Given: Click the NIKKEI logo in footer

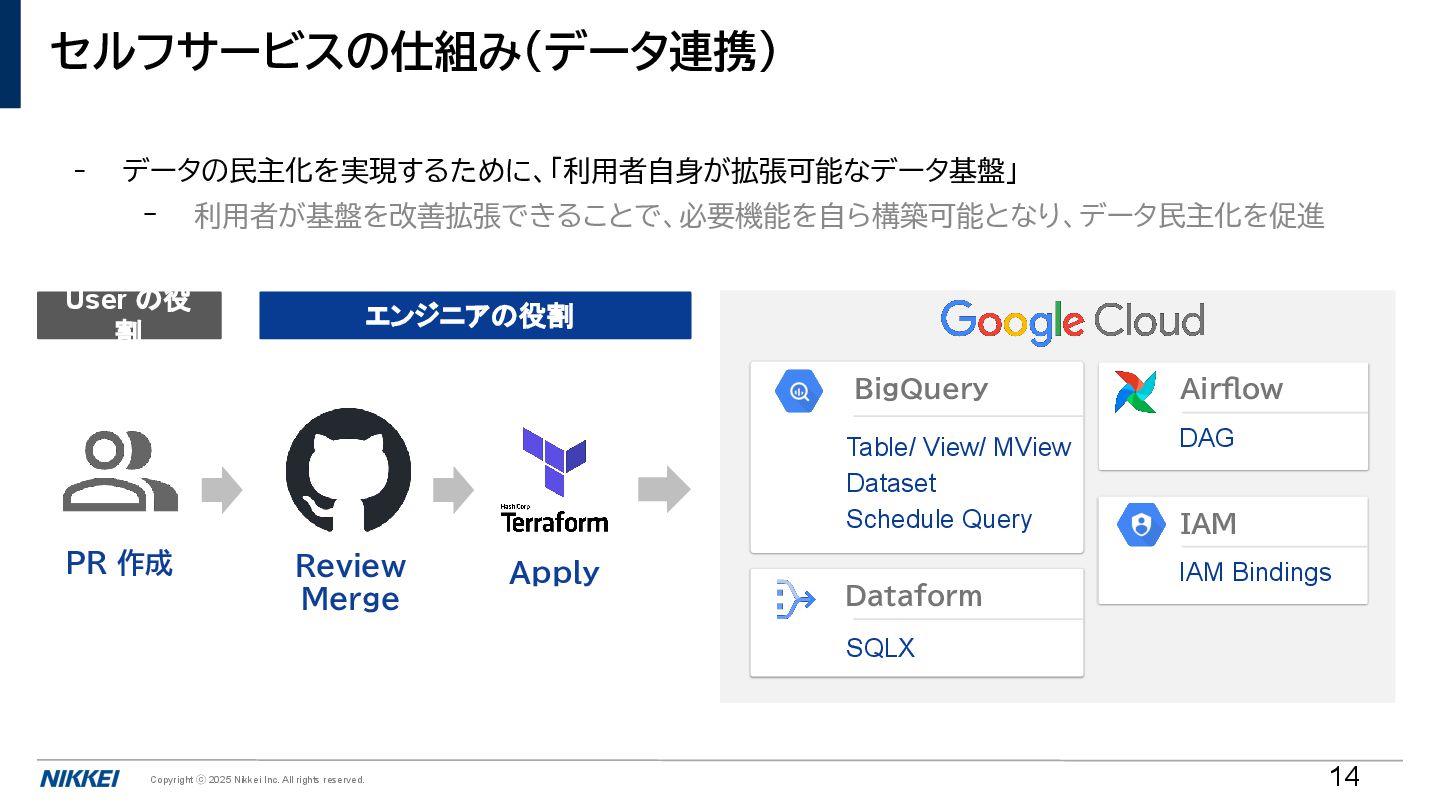Looking at the screenshot, I should 80,779.
